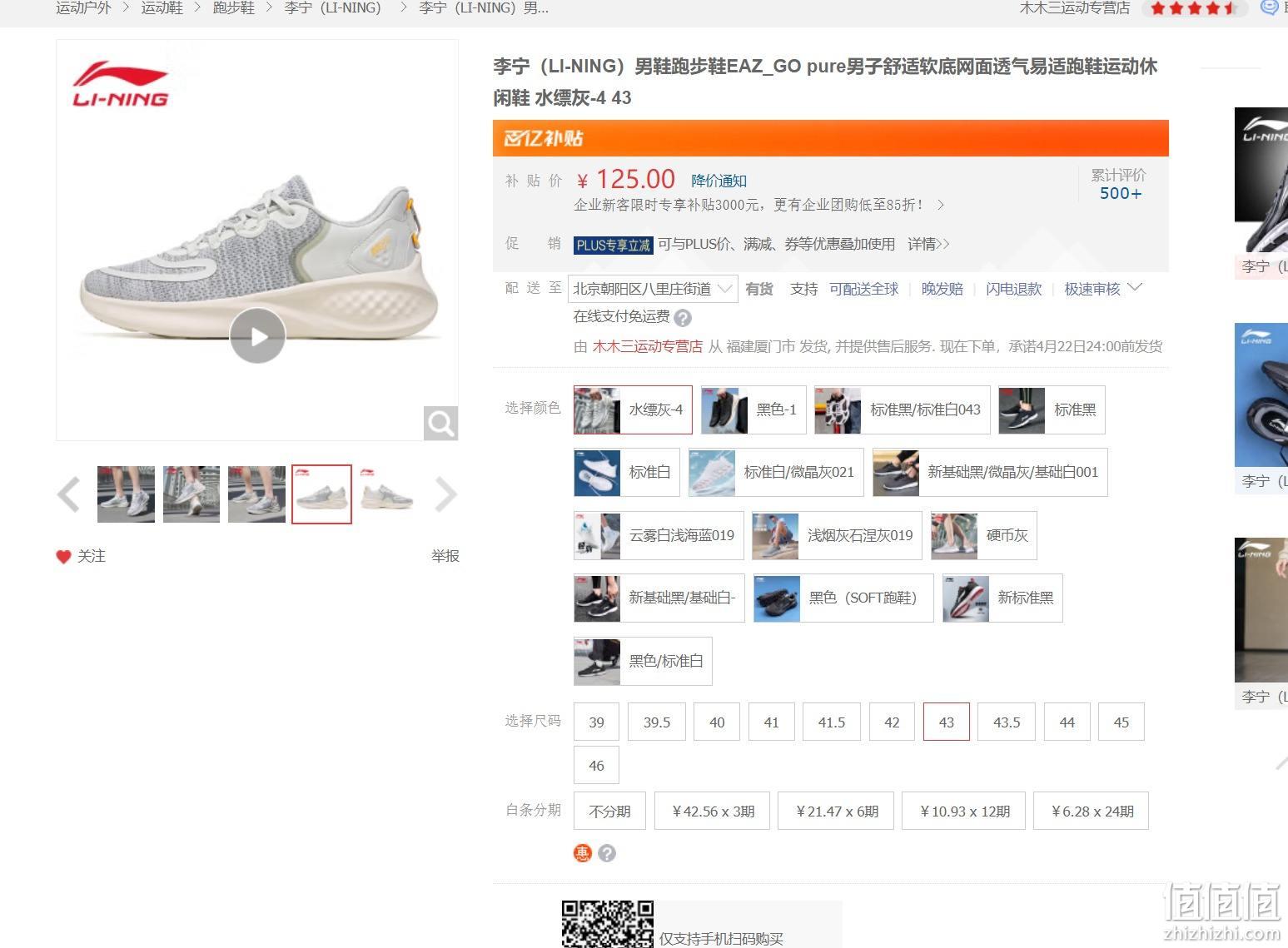Select color 黑色-1
The width and height of the screenshot is (1288, 948).
tap(753, 409)
